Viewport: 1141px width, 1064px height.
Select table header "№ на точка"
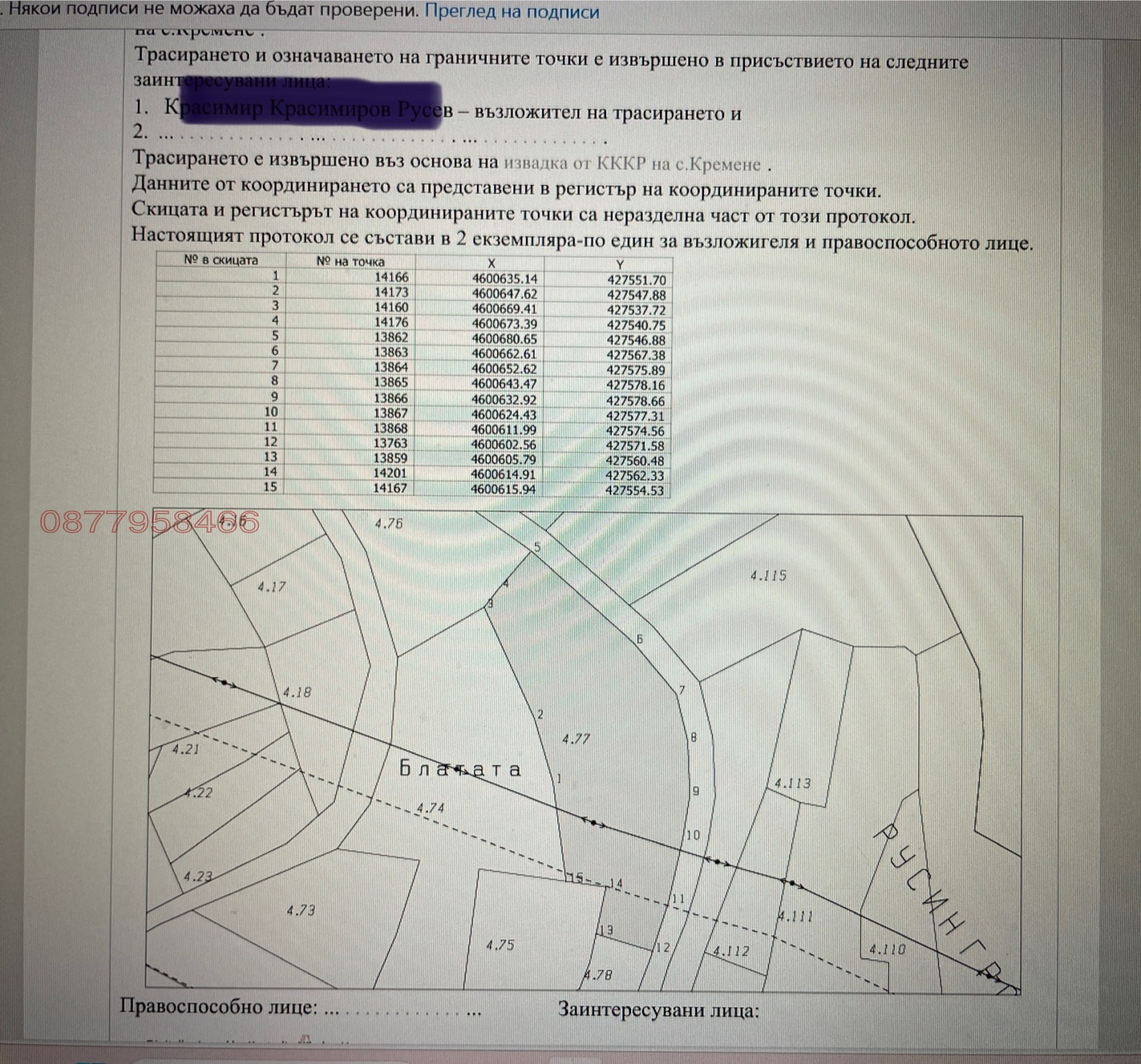point(352,262)
